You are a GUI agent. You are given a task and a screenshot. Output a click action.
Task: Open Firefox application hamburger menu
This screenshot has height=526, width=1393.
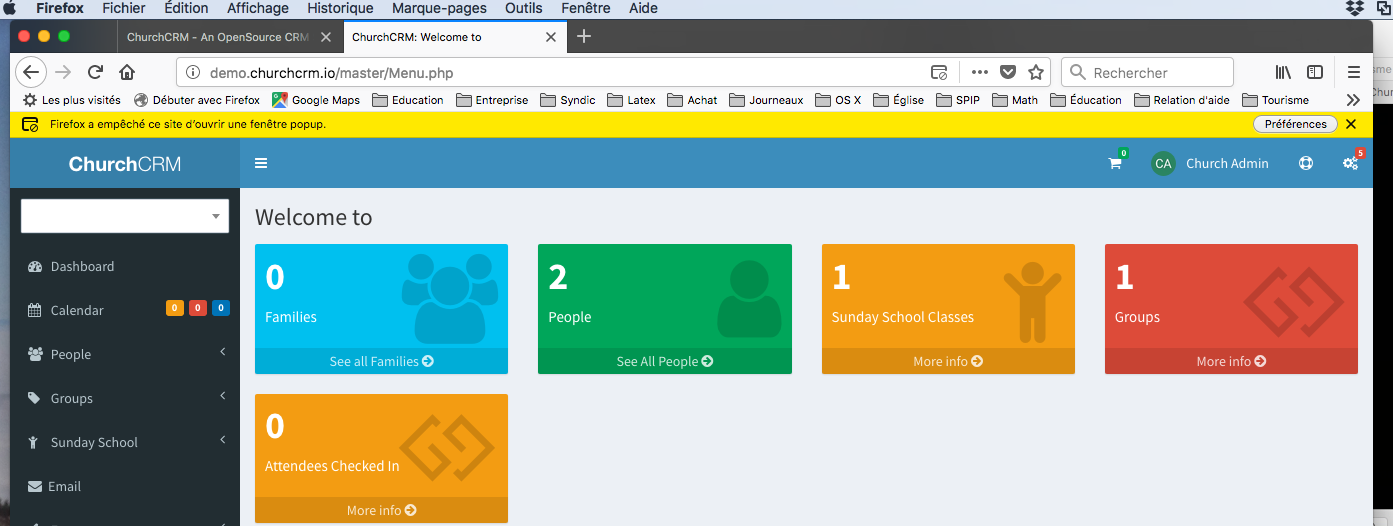(1354, 72)
